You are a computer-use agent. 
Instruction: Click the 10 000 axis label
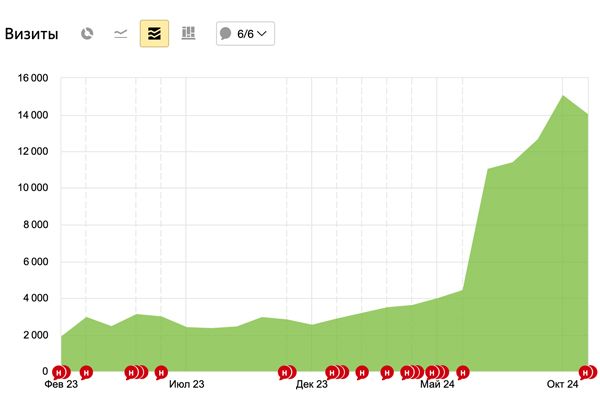click(x=33, y=188)
